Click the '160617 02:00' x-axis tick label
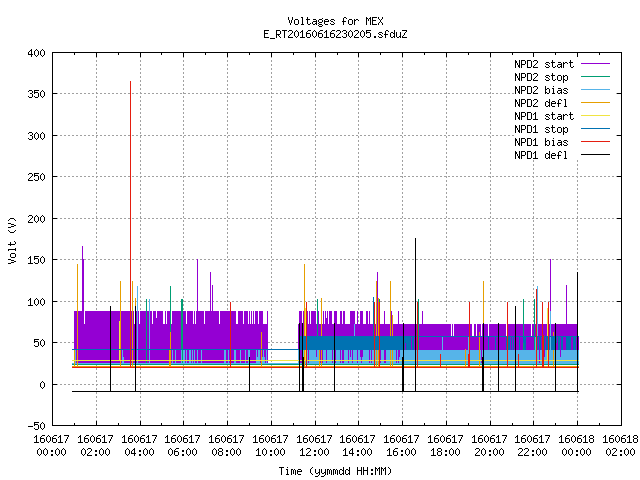 pyautogui.click(x=95, y=446)
